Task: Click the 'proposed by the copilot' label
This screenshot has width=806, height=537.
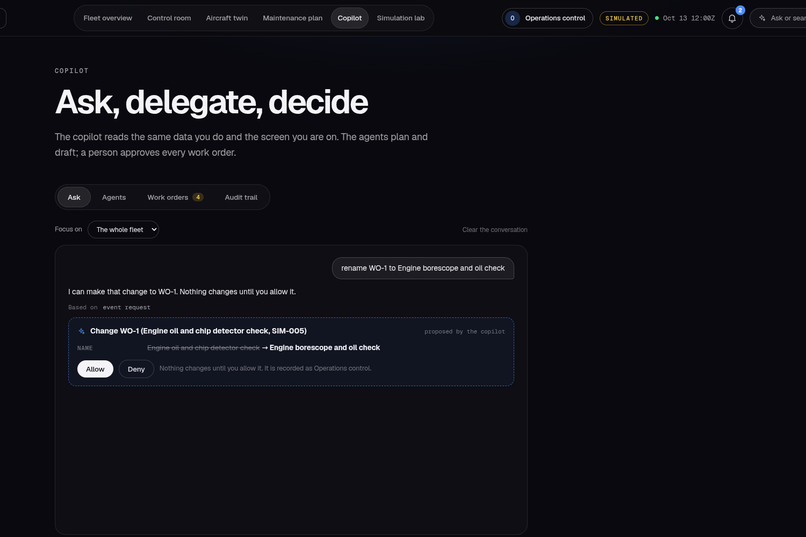Action: (x=465, y=331)
